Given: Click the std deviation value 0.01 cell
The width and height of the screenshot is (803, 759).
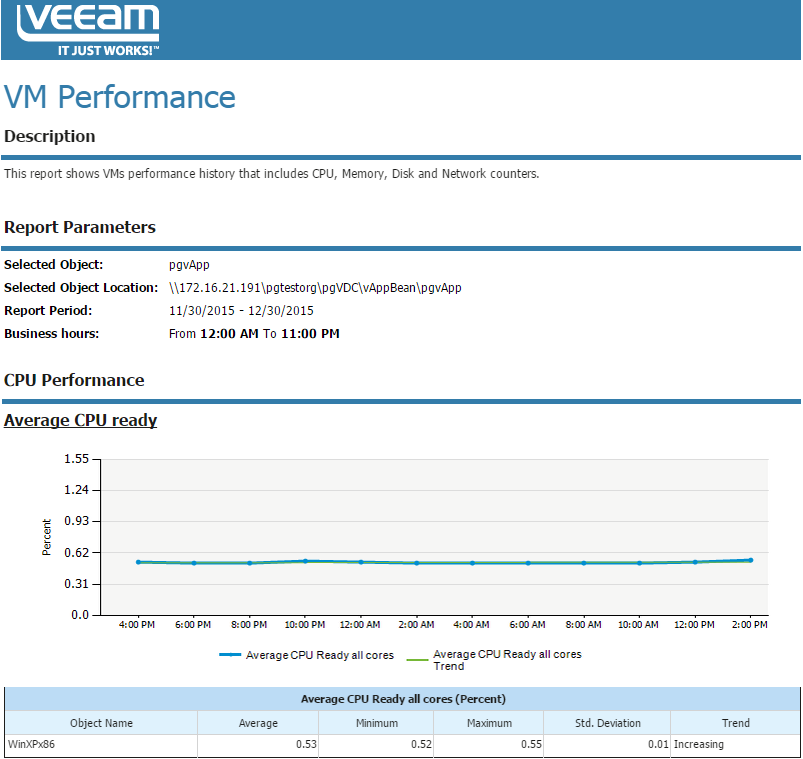Looking at the screenshot, I should click(607, 745).
